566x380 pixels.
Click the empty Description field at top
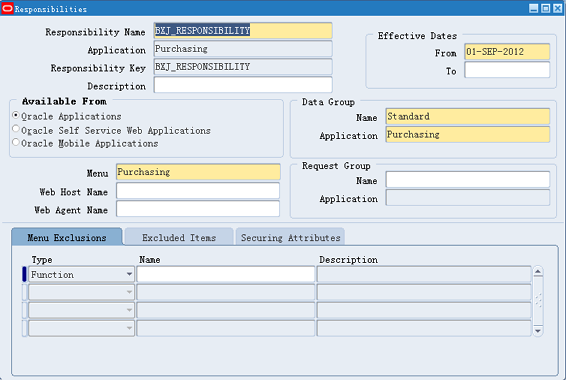(243, 85)
